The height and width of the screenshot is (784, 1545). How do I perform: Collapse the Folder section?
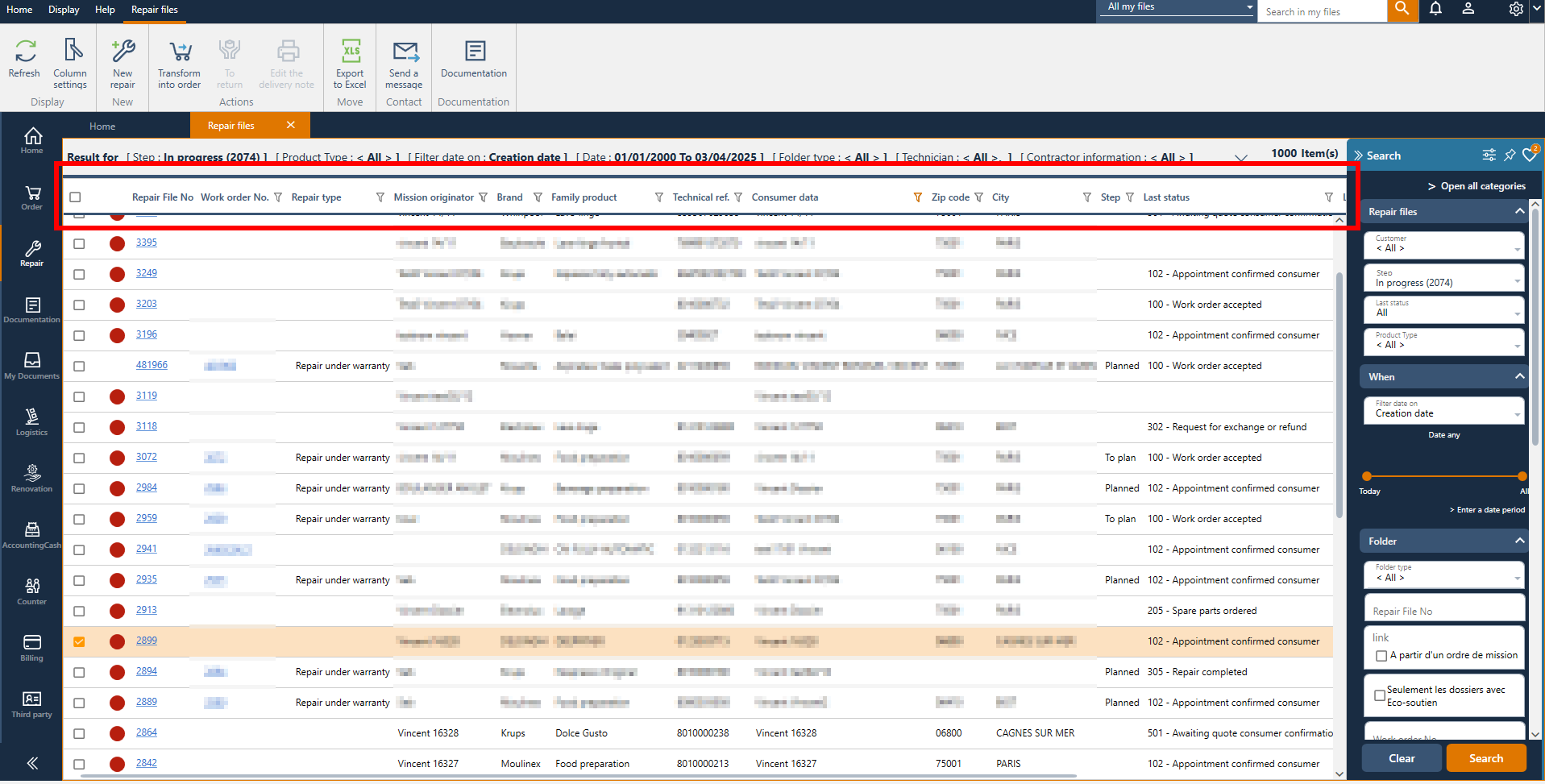(x=1519, y=541)
